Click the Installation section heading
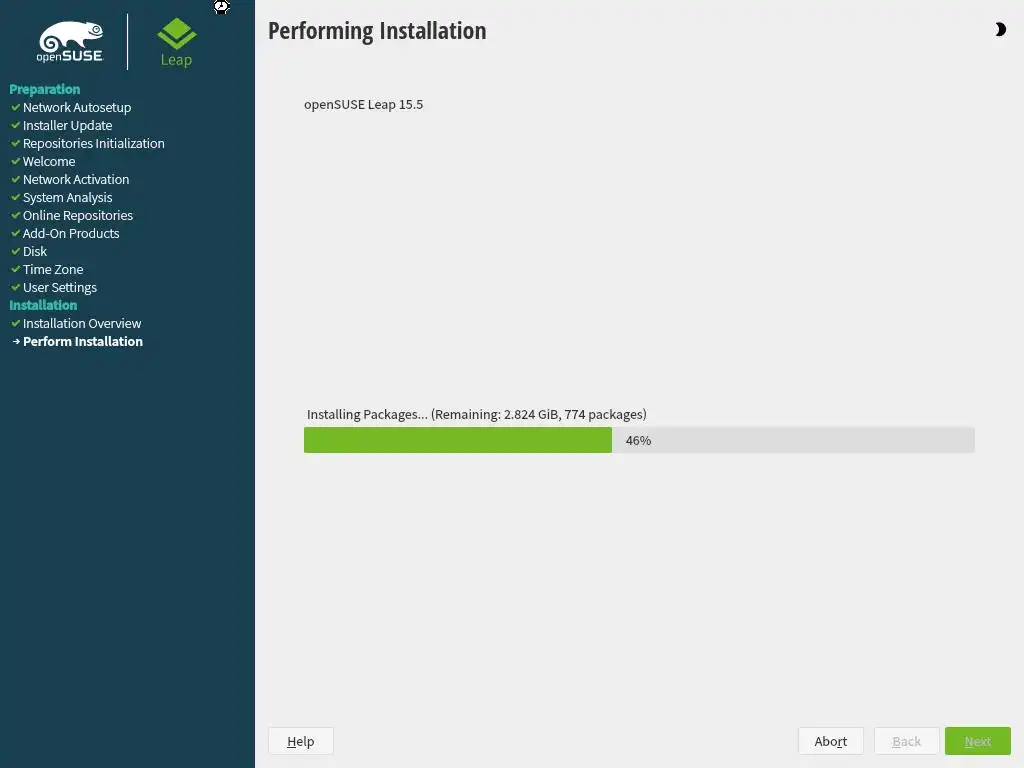The image size is (1024, 768). pos(43,305)
